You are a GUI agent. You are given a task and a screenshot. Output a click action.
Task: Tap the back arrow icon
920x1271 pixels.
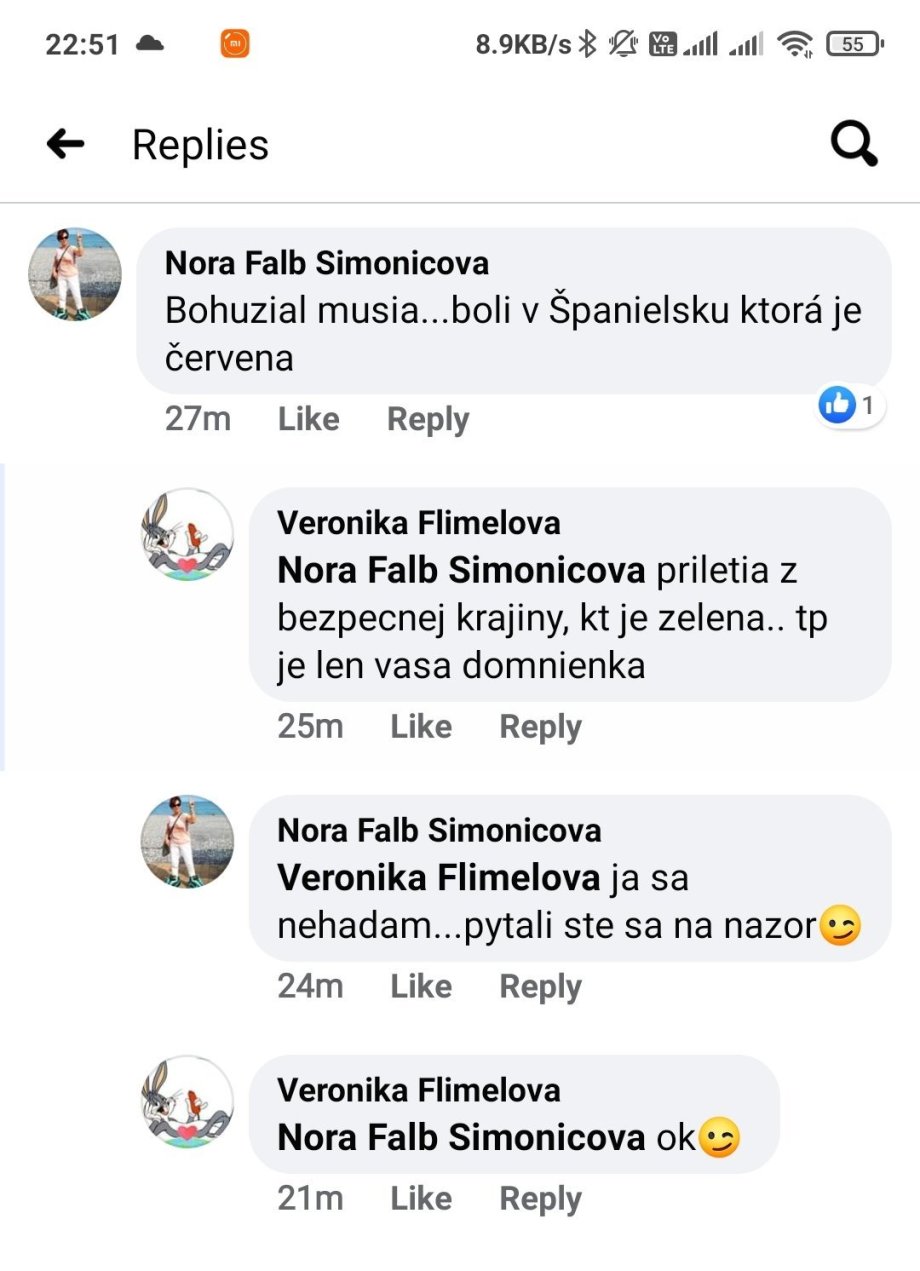66,145
